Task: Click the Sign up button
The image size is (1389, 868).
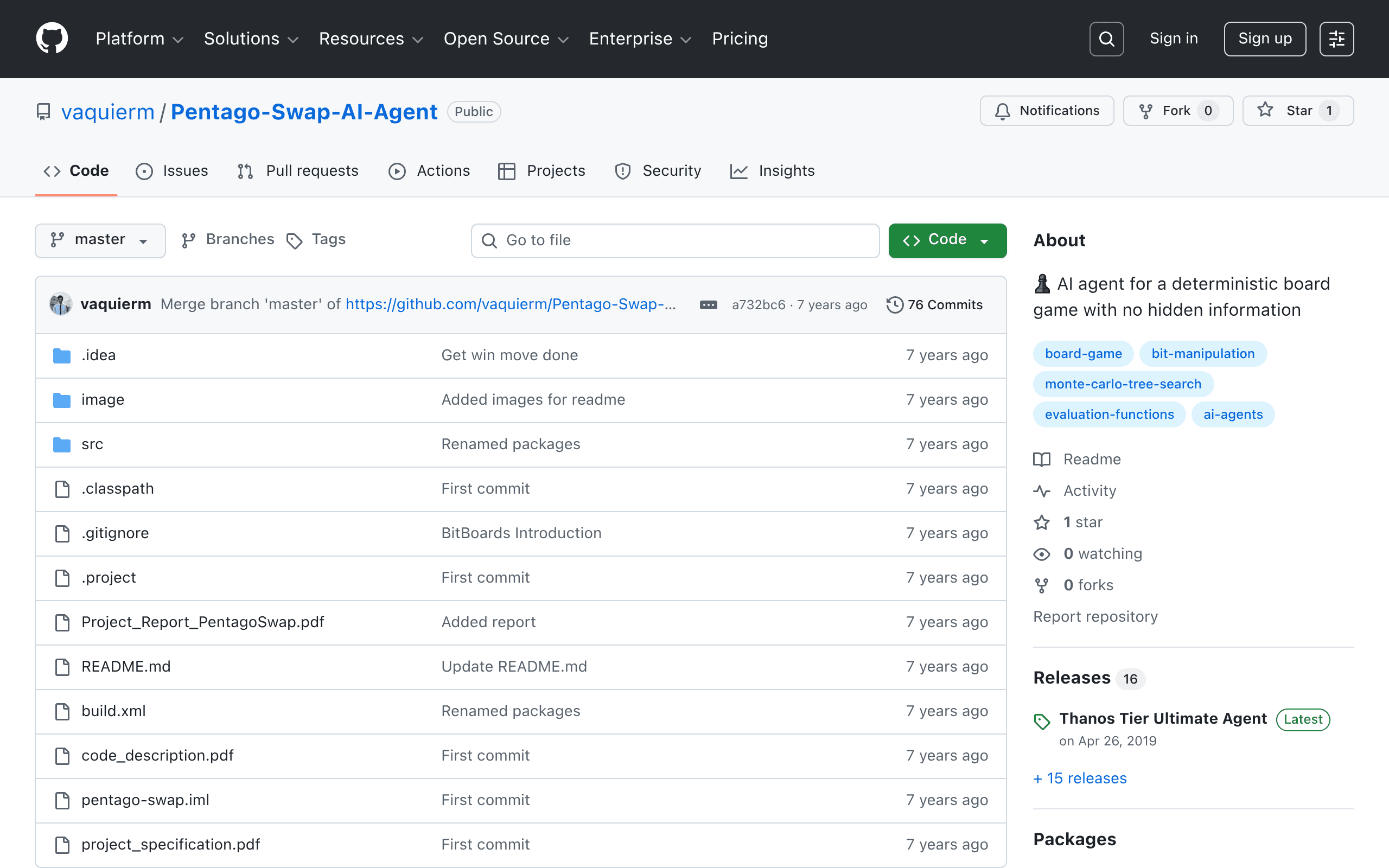Action: pyautogui.click(x=1265, y=39)
